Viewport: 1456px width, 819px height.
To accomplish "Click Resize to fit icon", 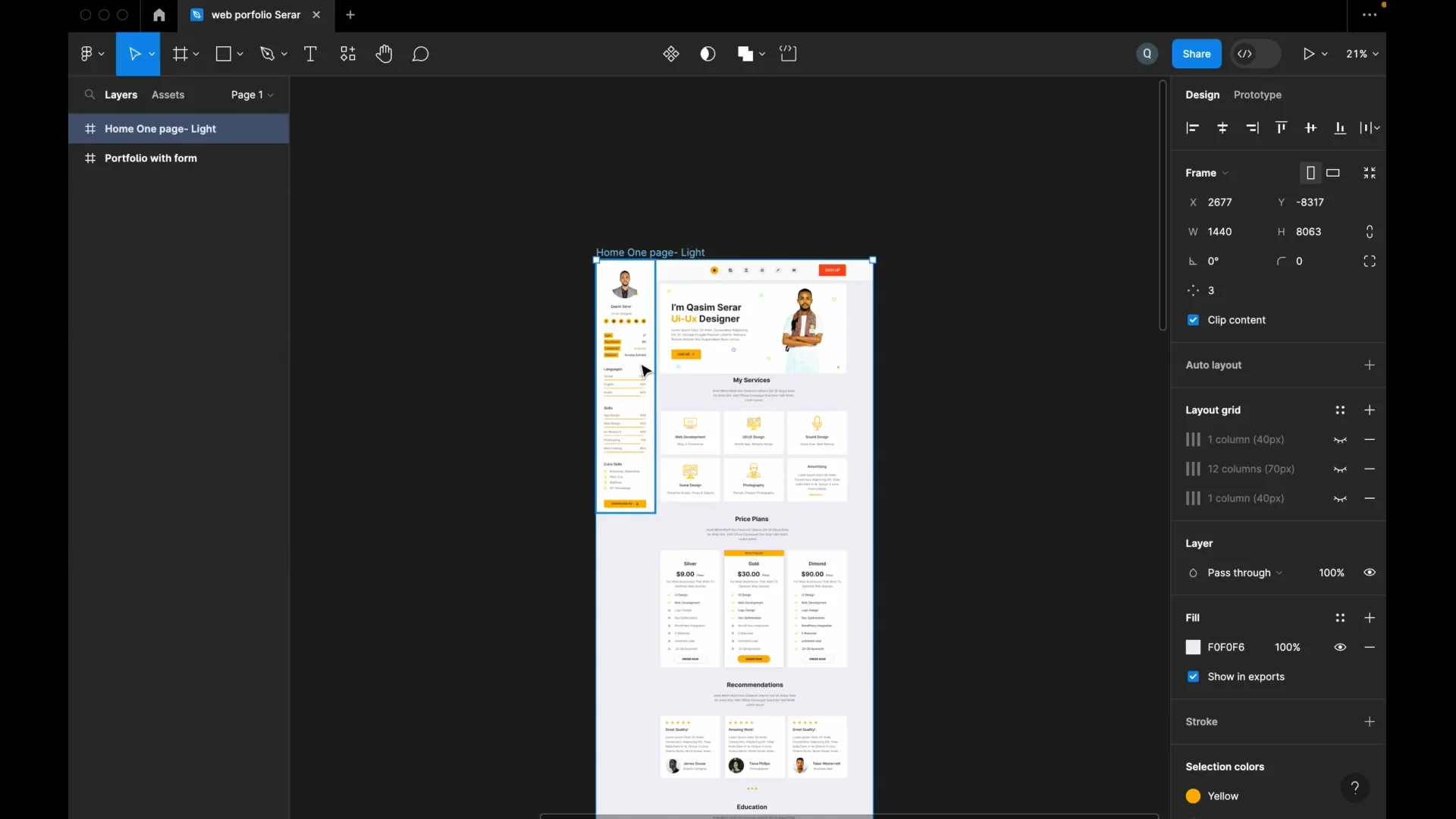I will tap(1370, 173).
